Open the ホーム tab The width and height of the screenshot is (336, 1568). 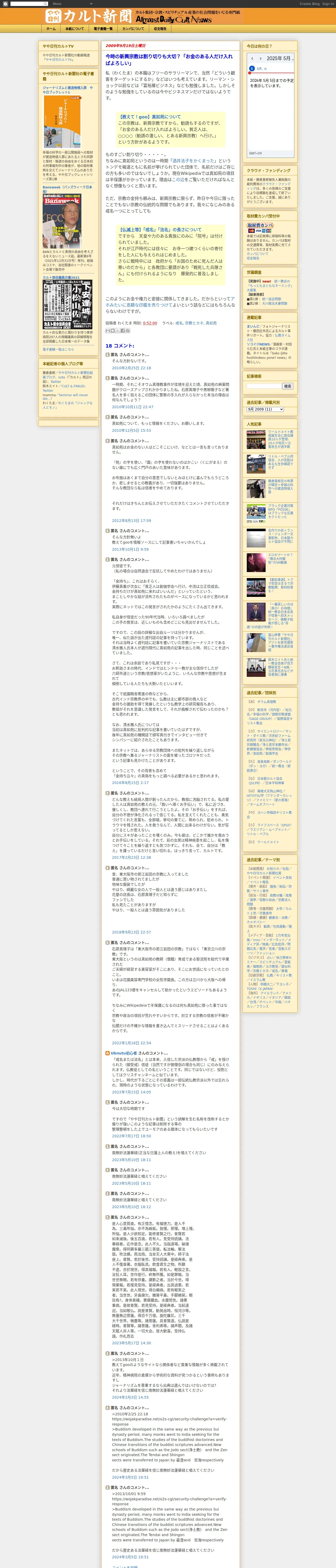(x=51, y=28)
